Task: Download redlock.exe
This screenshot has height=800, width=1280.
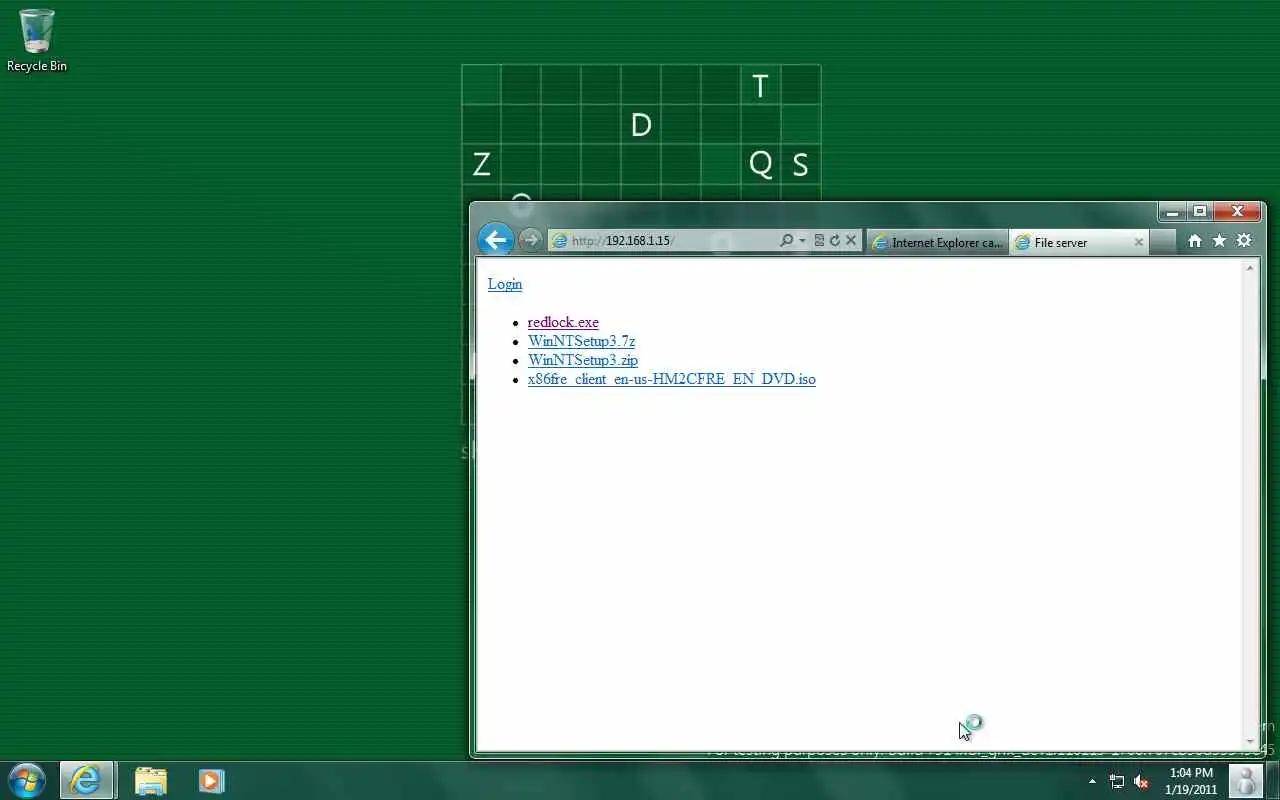Action: click(x=563, y=322)
